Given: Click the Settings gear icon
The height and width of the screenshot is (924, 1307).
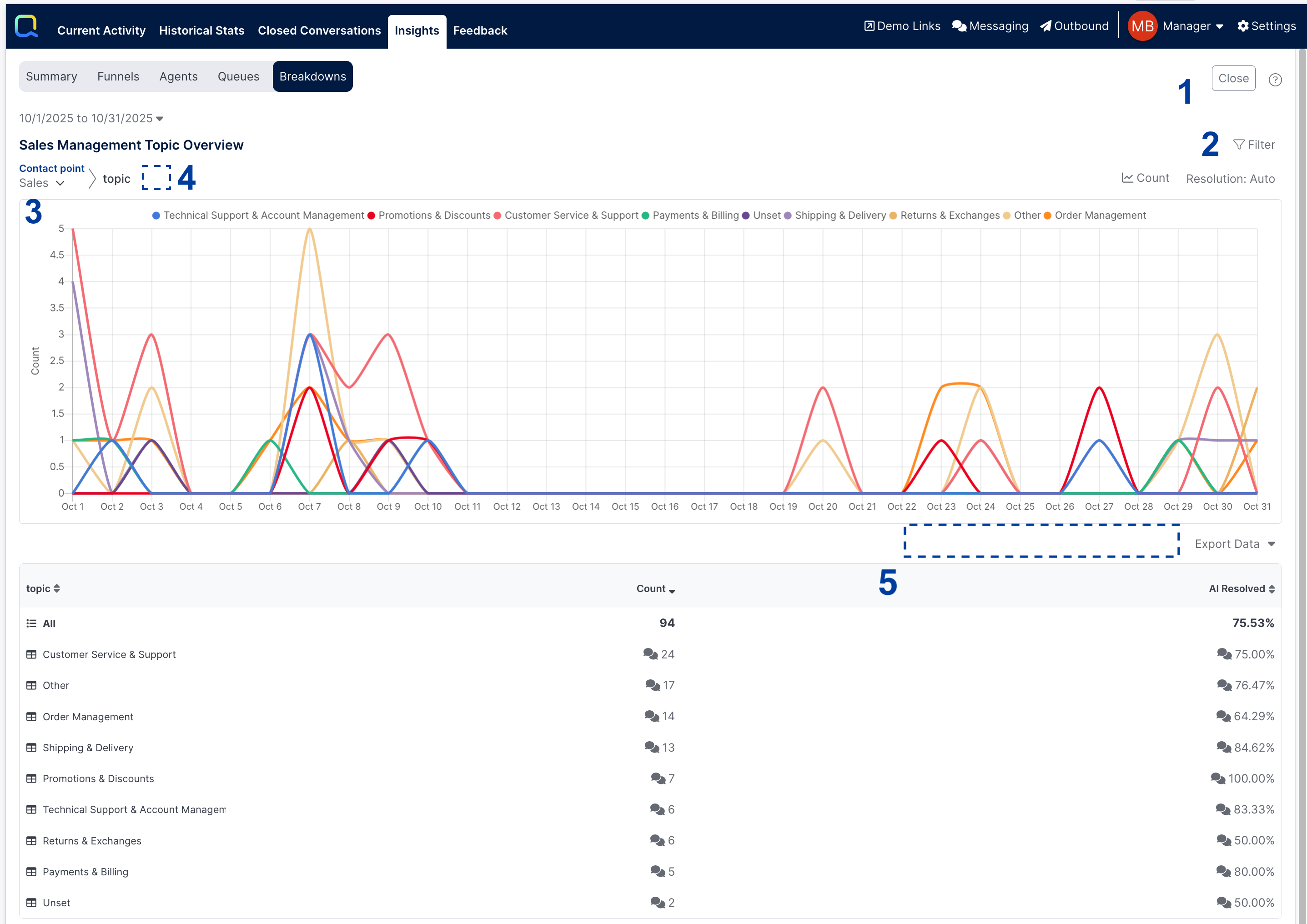Looking at the screenshot, I should coord(1243,26).
